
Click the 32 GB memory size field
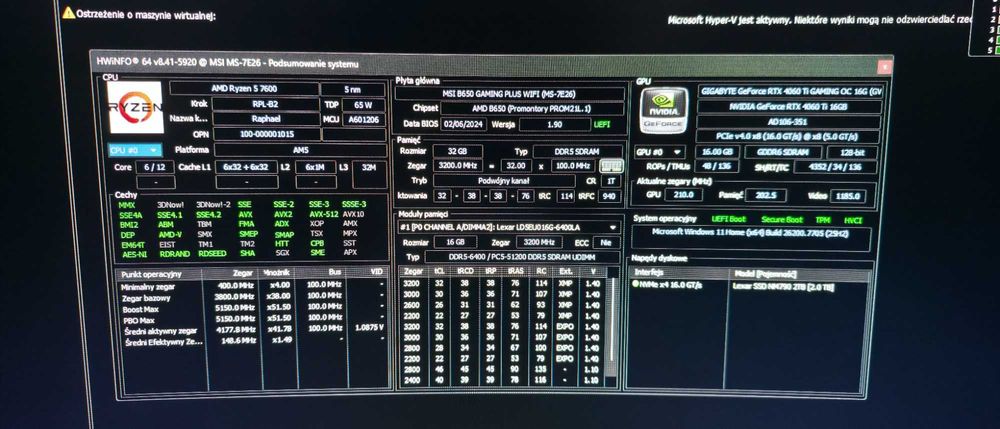pyautogui.click(x=457, y=151)
